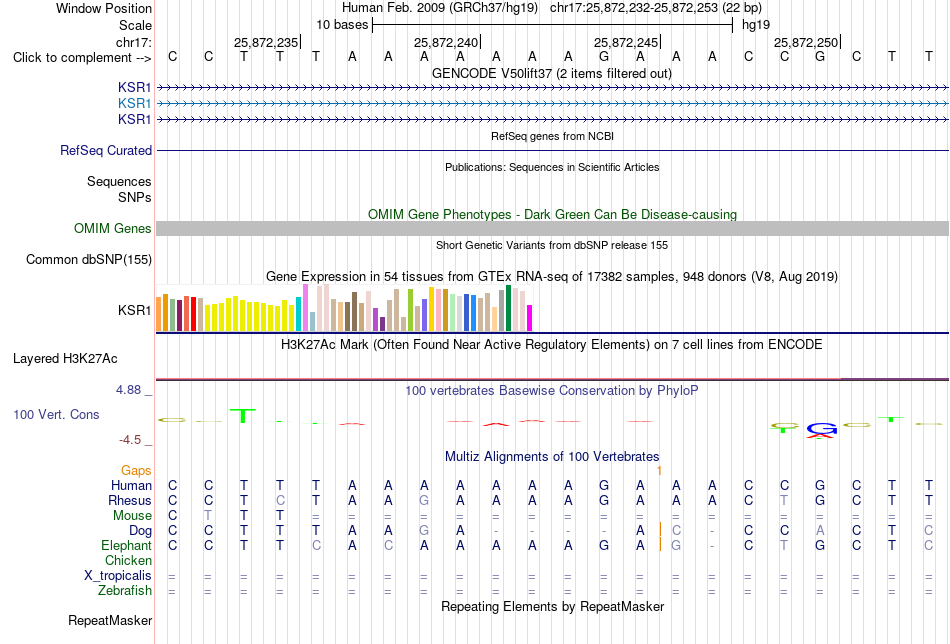
Task: Click the 'Click to complement -->' label
Action: [x=82, y=58]
